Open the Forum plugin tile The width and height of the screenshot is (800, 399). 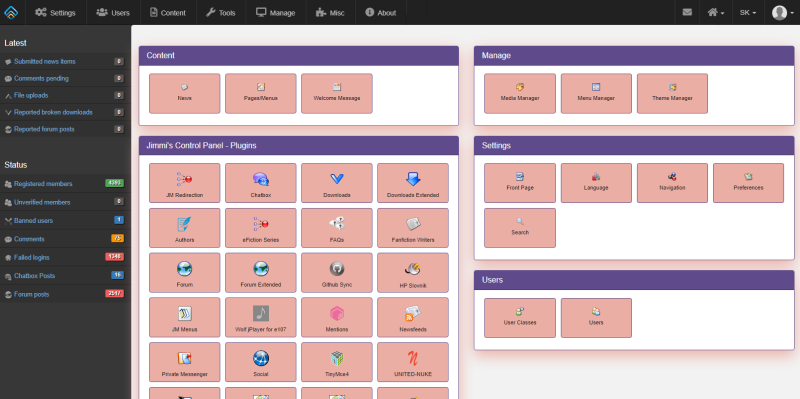[185, 272]
